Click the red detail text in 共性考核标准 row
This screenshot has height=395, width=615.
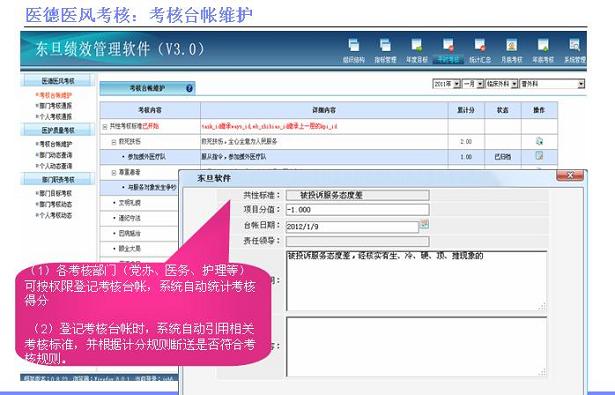269,126
